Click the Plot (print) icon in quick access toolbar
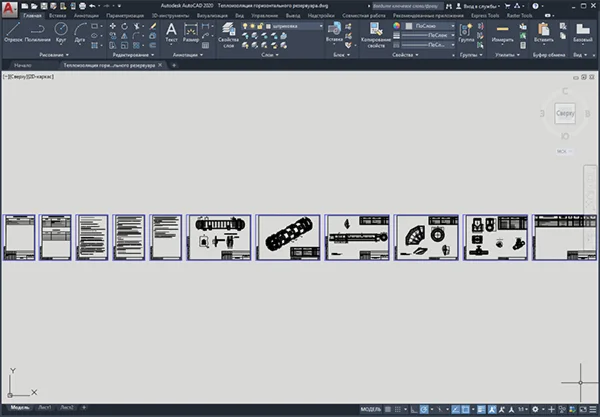Screen dimensions: 600x417 (82, 6)
